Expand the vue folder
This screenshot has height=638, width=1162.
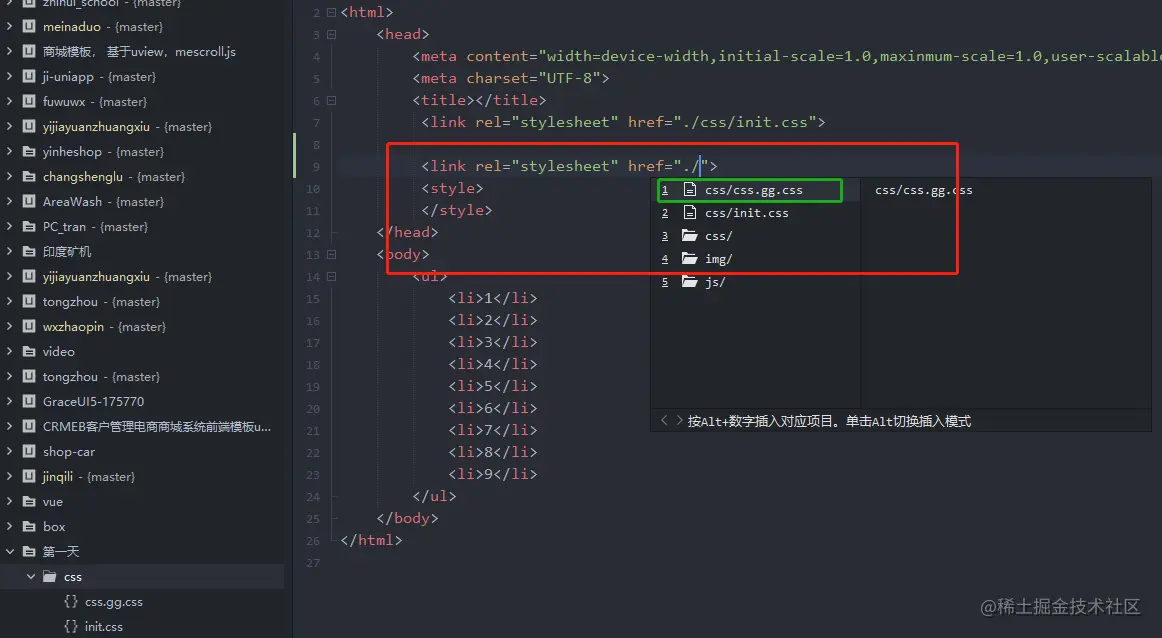9,502
